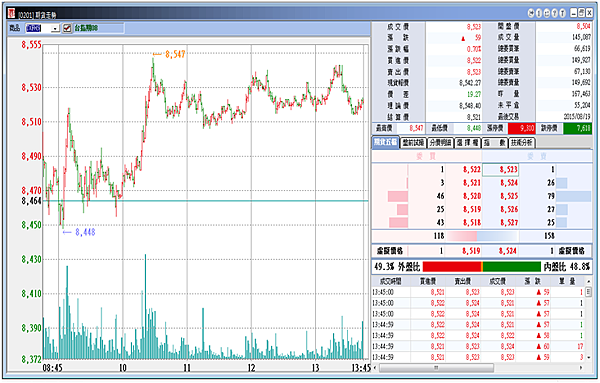Click the scroll-up arrow of trade list
600x383 pixels.
click(x=589, y=281)
